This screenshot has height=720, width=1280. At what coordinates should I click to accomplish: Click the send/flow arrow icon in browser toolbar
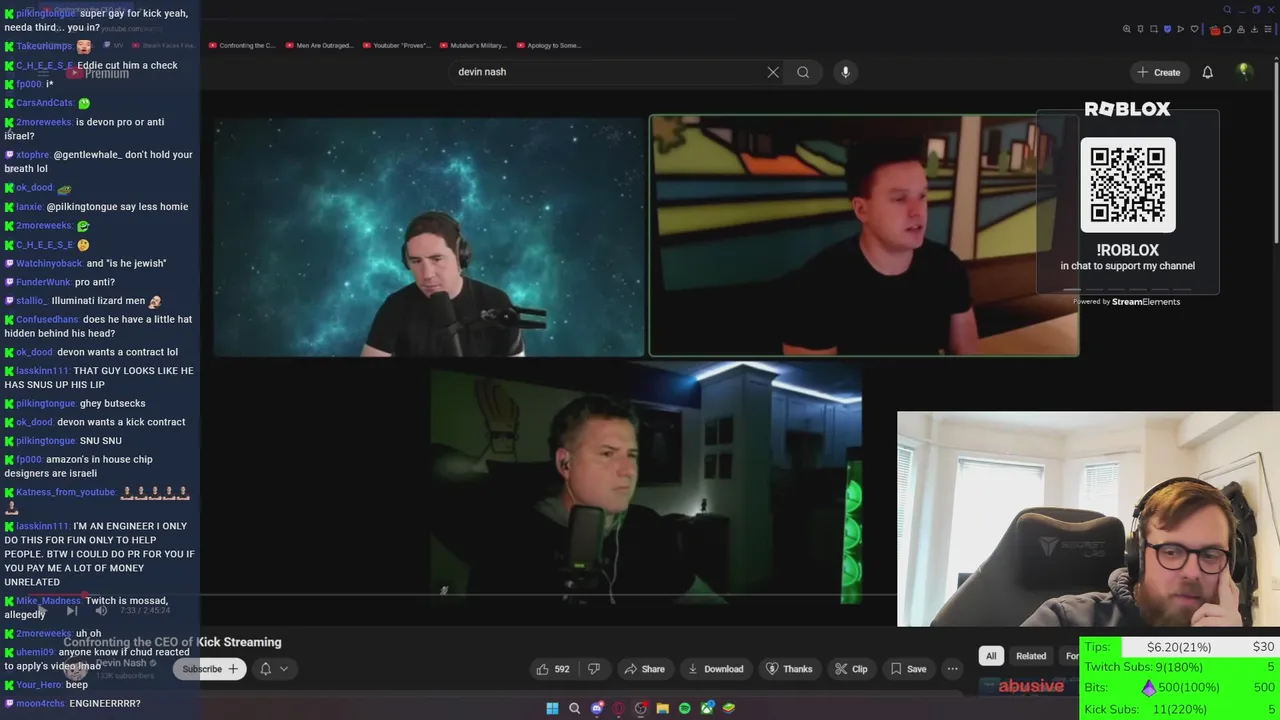[x=1180, y=29]
